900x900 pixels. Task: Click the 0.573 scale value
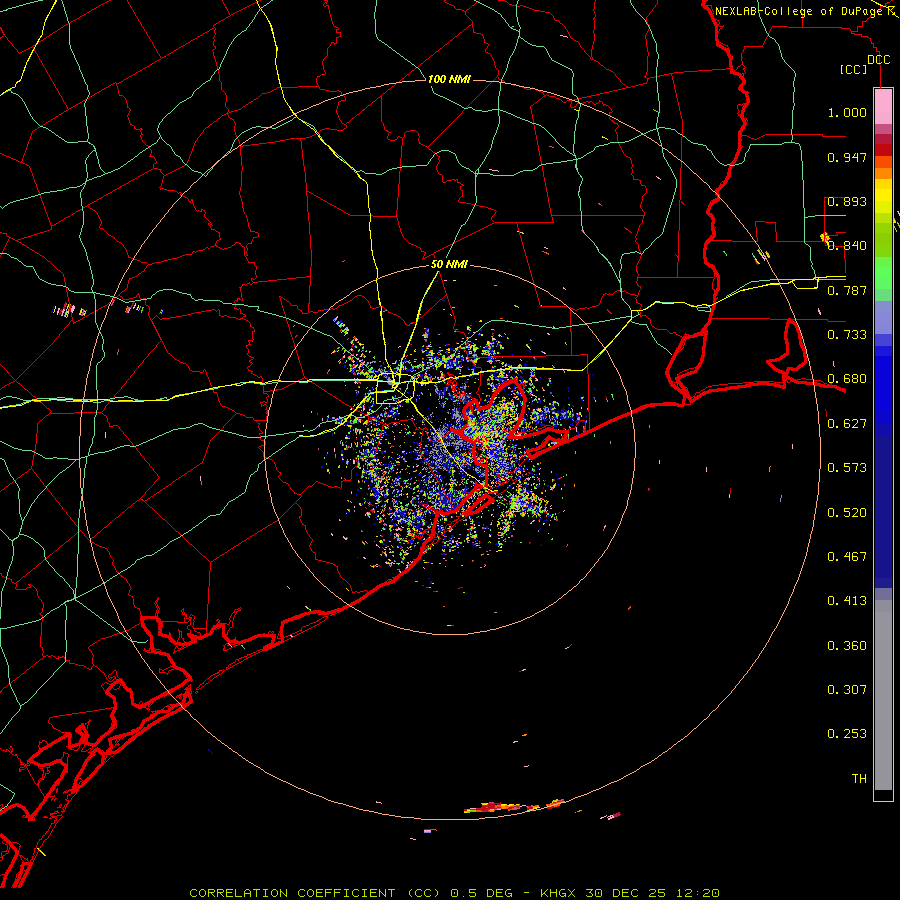847,468
